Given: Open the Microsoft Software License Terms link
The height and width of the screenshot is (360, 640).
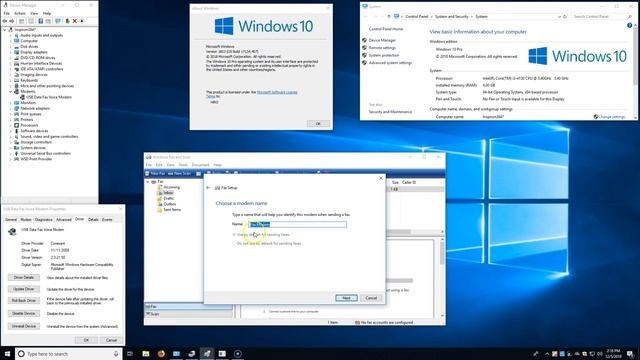Looking at the screenshot, I should (x=277, y=92).
